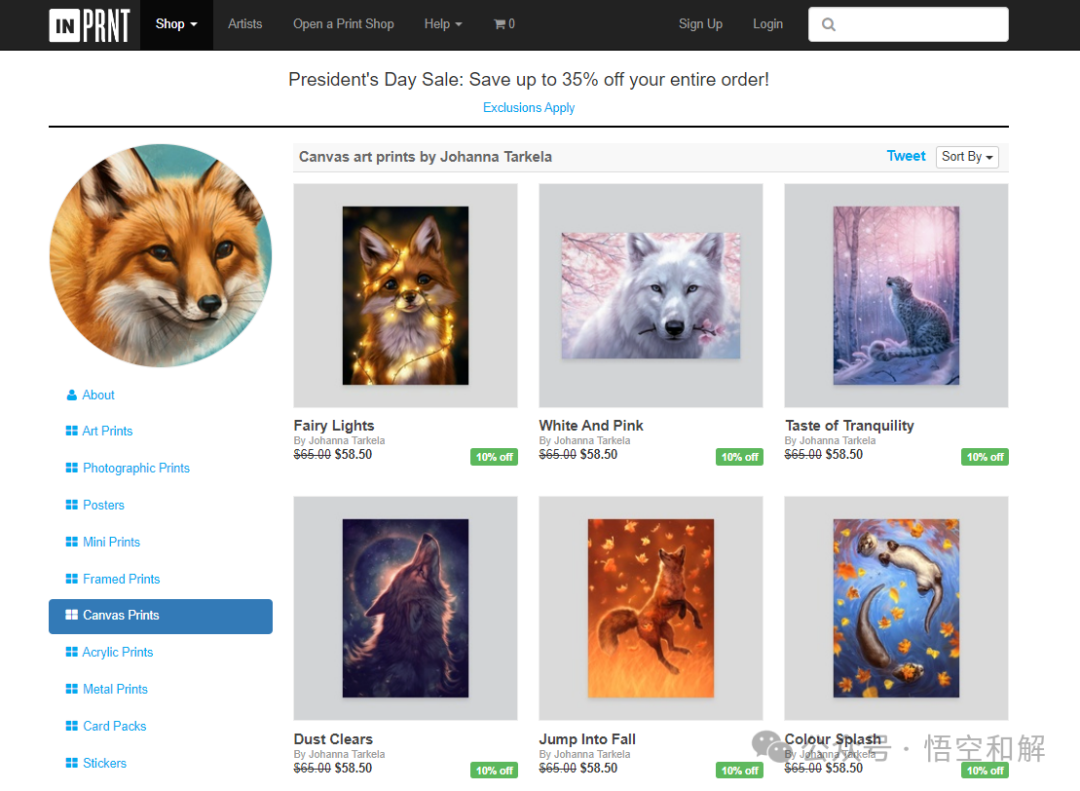This screenshot has height=791, width=1080.
Task: Open the Fairy Lights print thumbnail
Action: (x=406, y=296)
